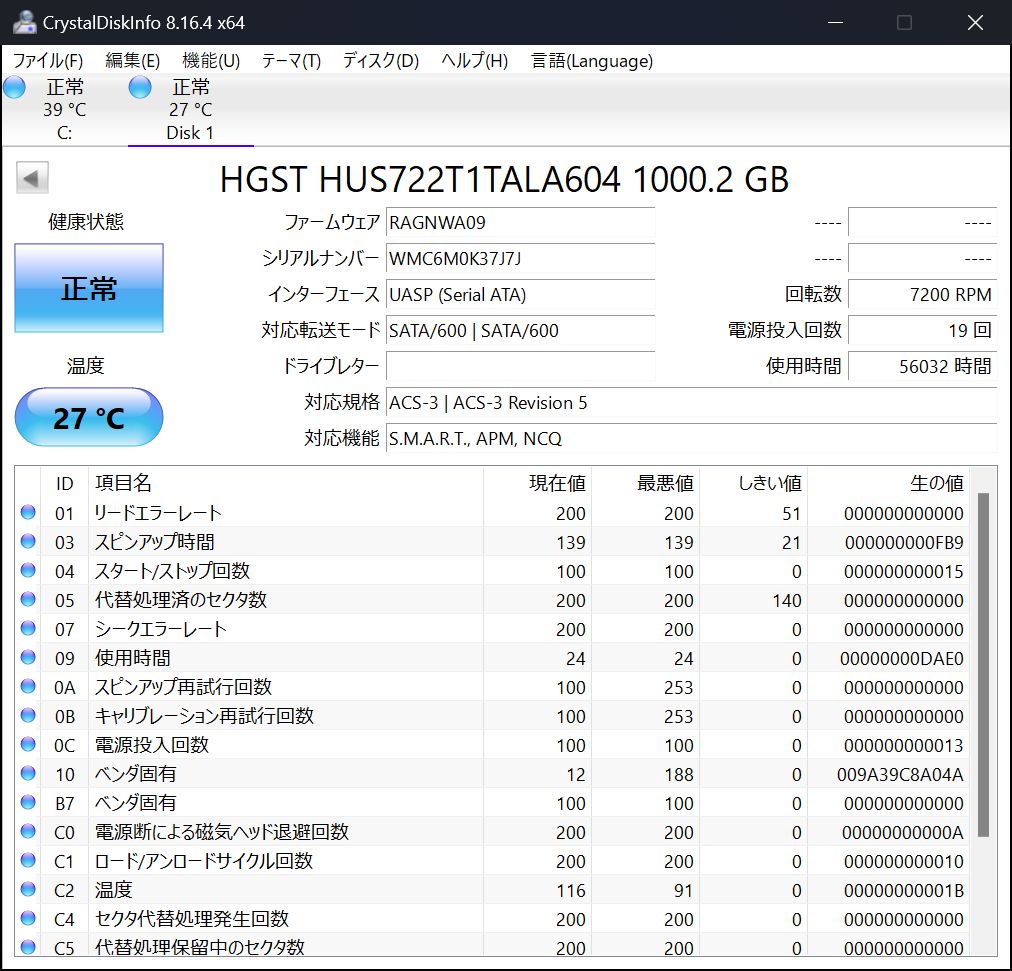Open the 機能(U) menu

[x=211, y=61]
